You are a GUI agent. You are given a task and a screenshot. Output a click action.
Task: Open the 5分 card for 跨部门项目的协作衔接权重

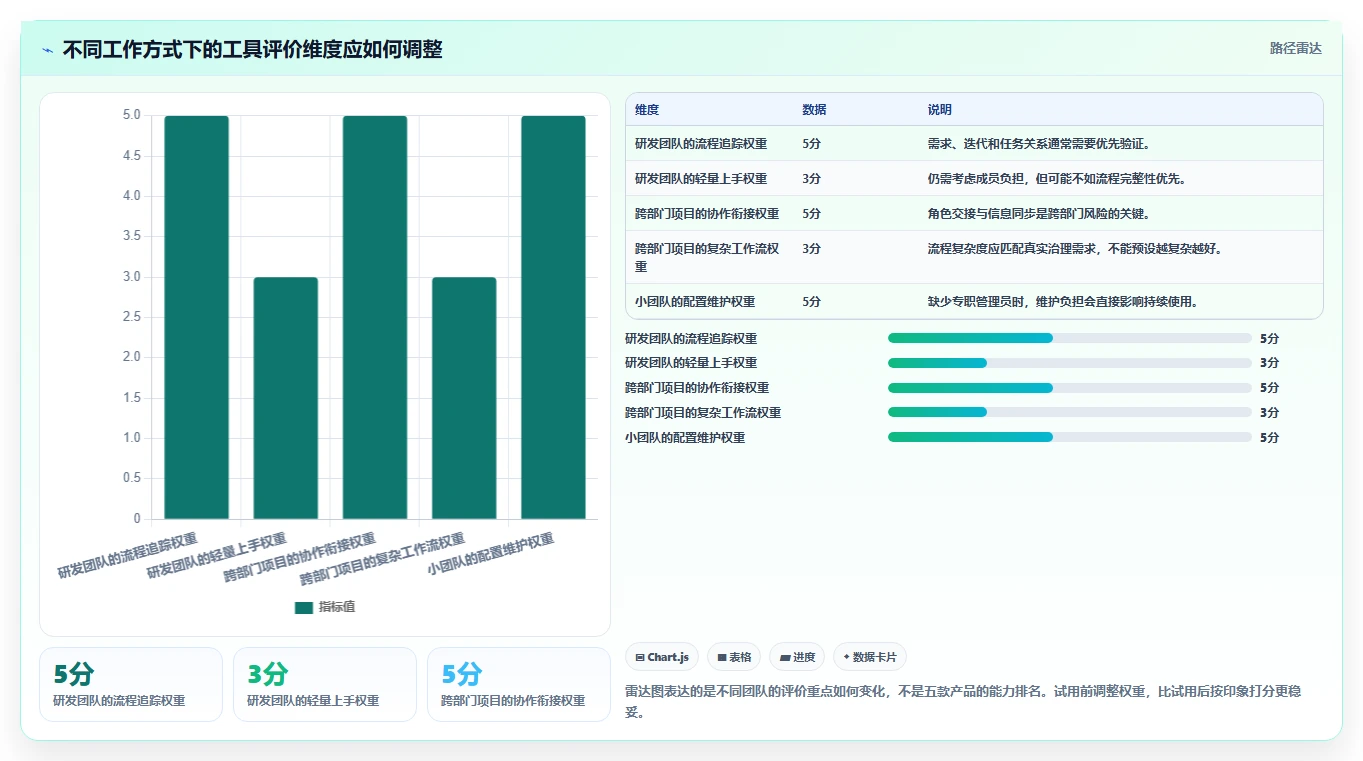(519, 684)
